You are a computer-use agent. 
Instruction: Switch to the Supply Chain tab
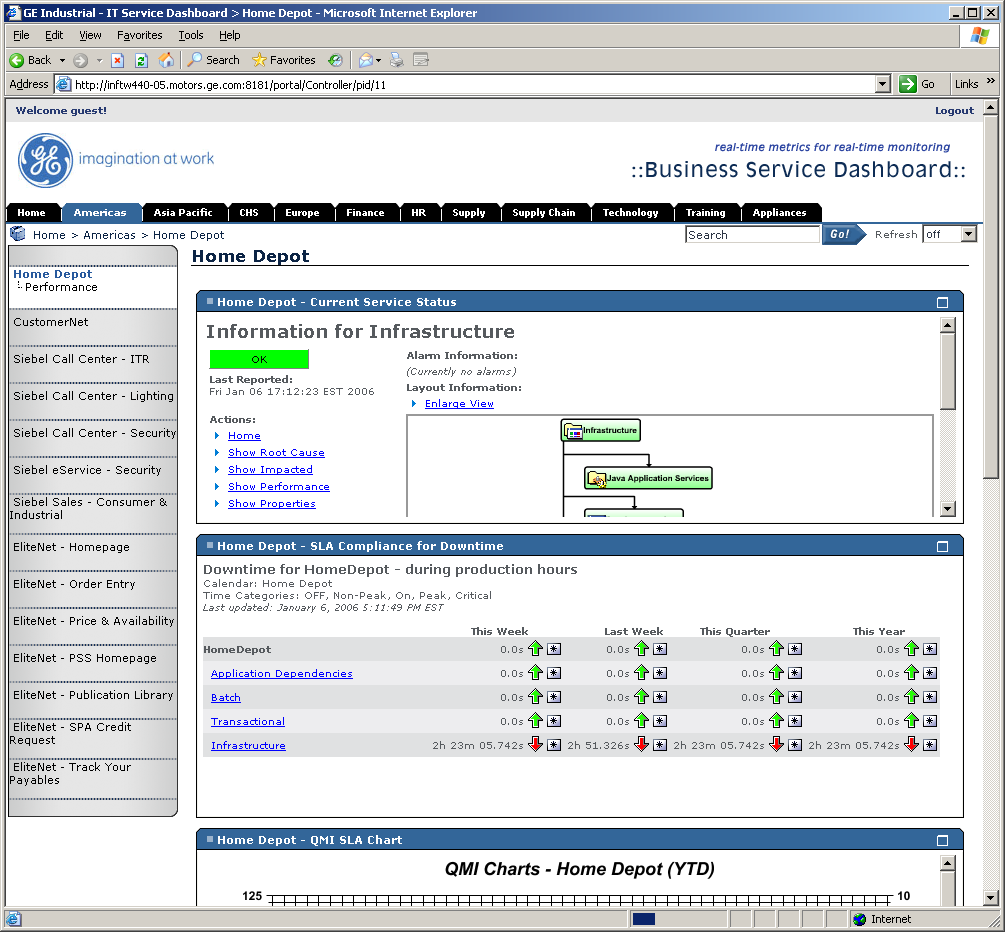click(x=544, y=213)
